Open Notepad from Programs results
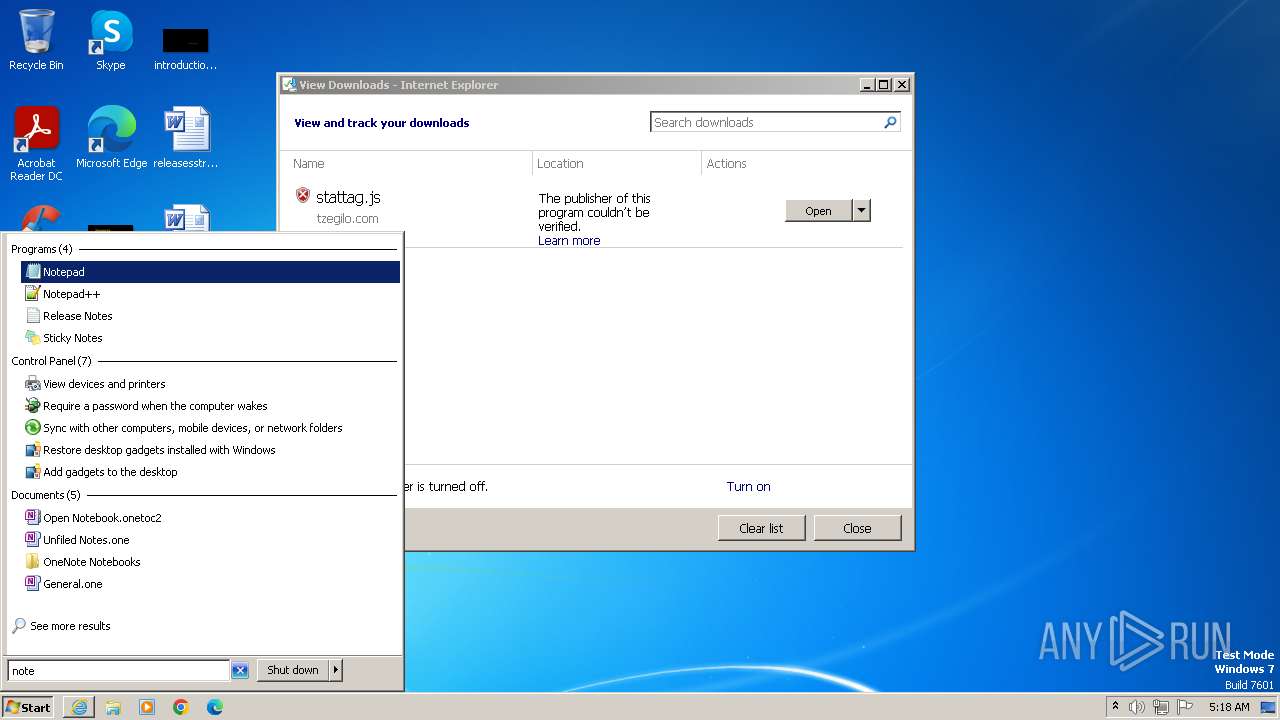The height and width of the screenshot is (720, 1280). 210,272
